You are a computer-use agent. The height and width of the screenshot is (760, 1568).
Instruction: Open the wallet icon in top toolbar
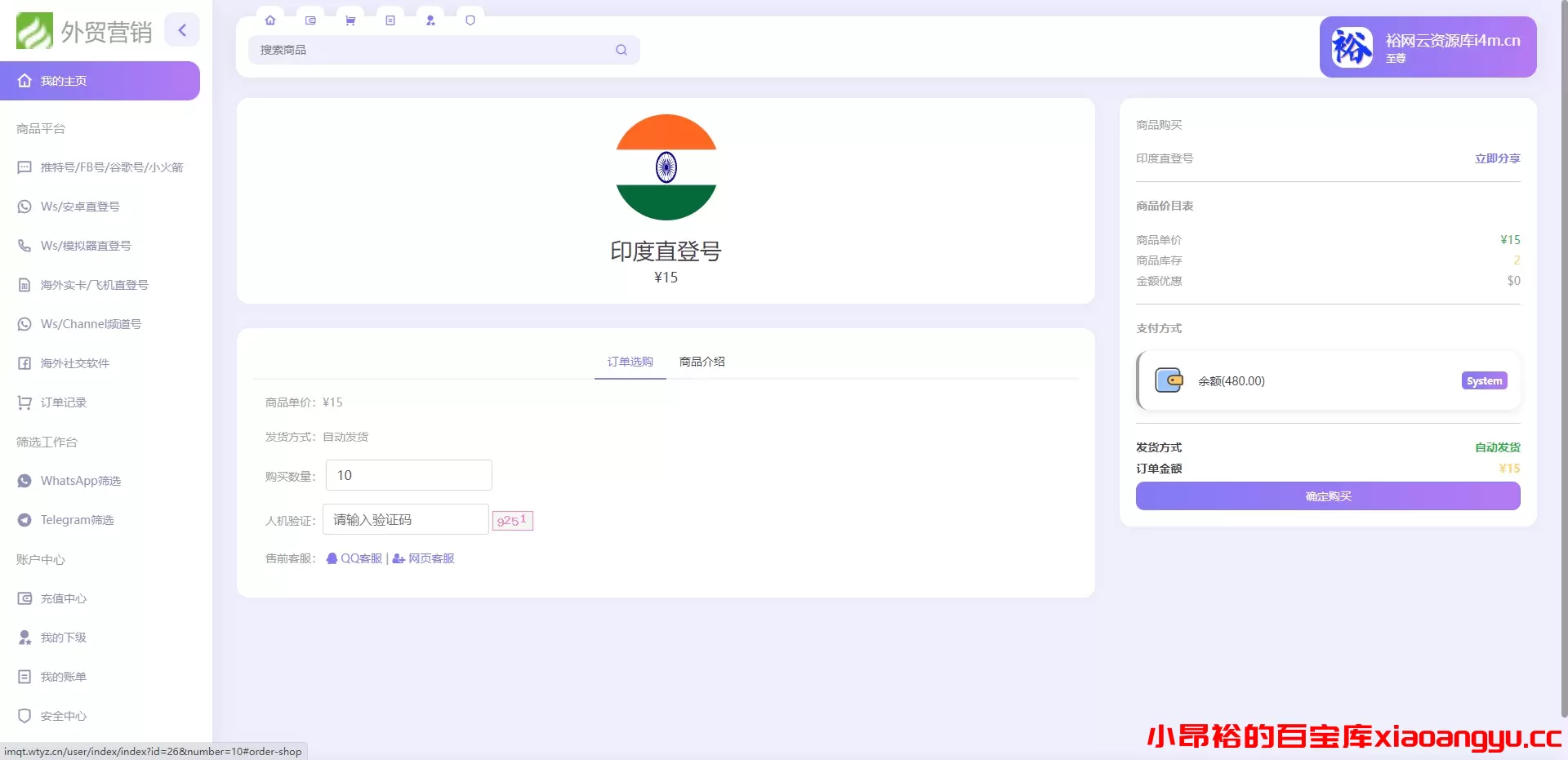(310, 20)
